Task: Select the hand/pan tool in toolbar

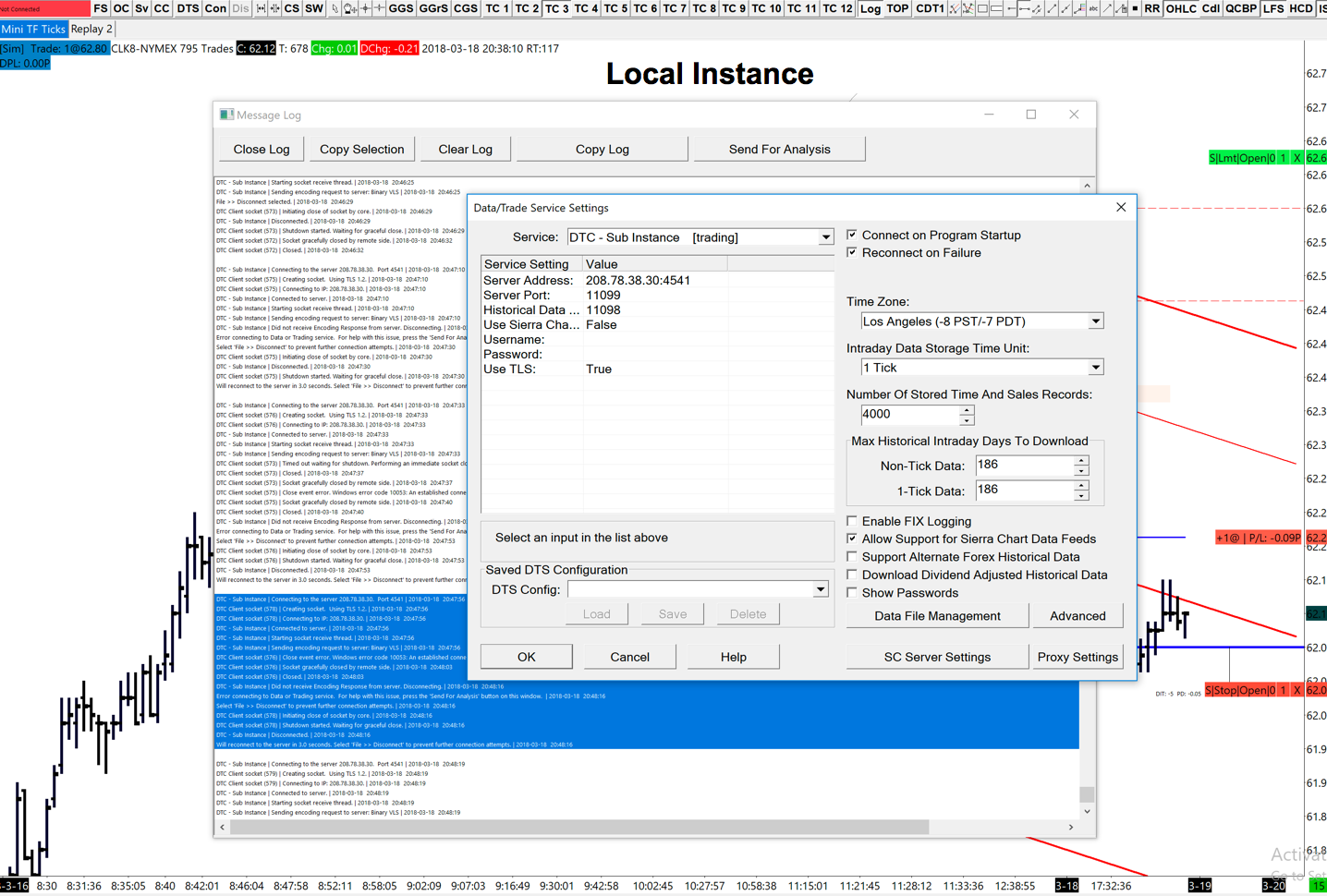Action: (350, 8)
